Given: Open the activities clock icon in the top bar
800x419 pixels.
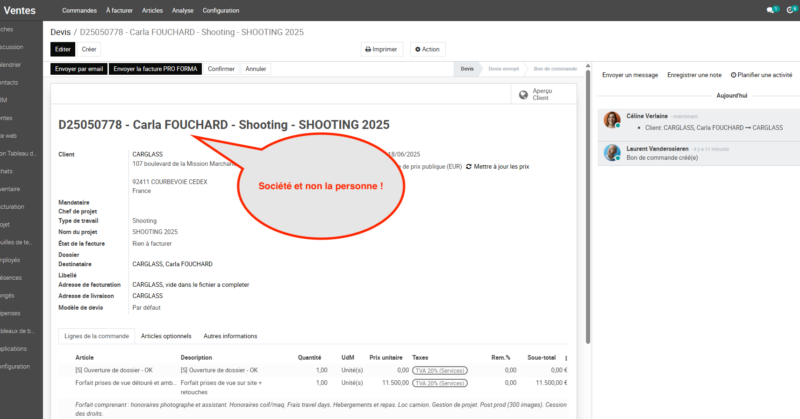Looking at the screenshot, I should click(789, 9).
